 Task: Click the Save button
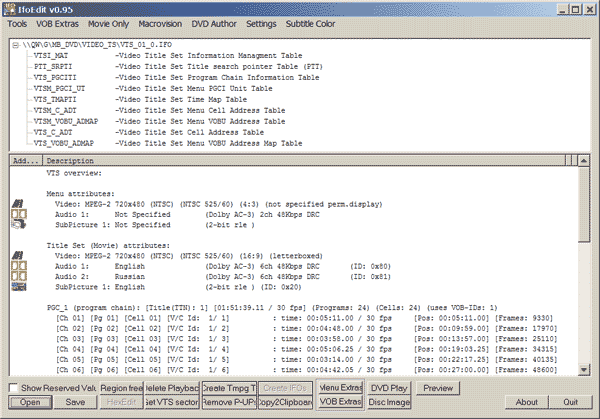coord(75,402)
